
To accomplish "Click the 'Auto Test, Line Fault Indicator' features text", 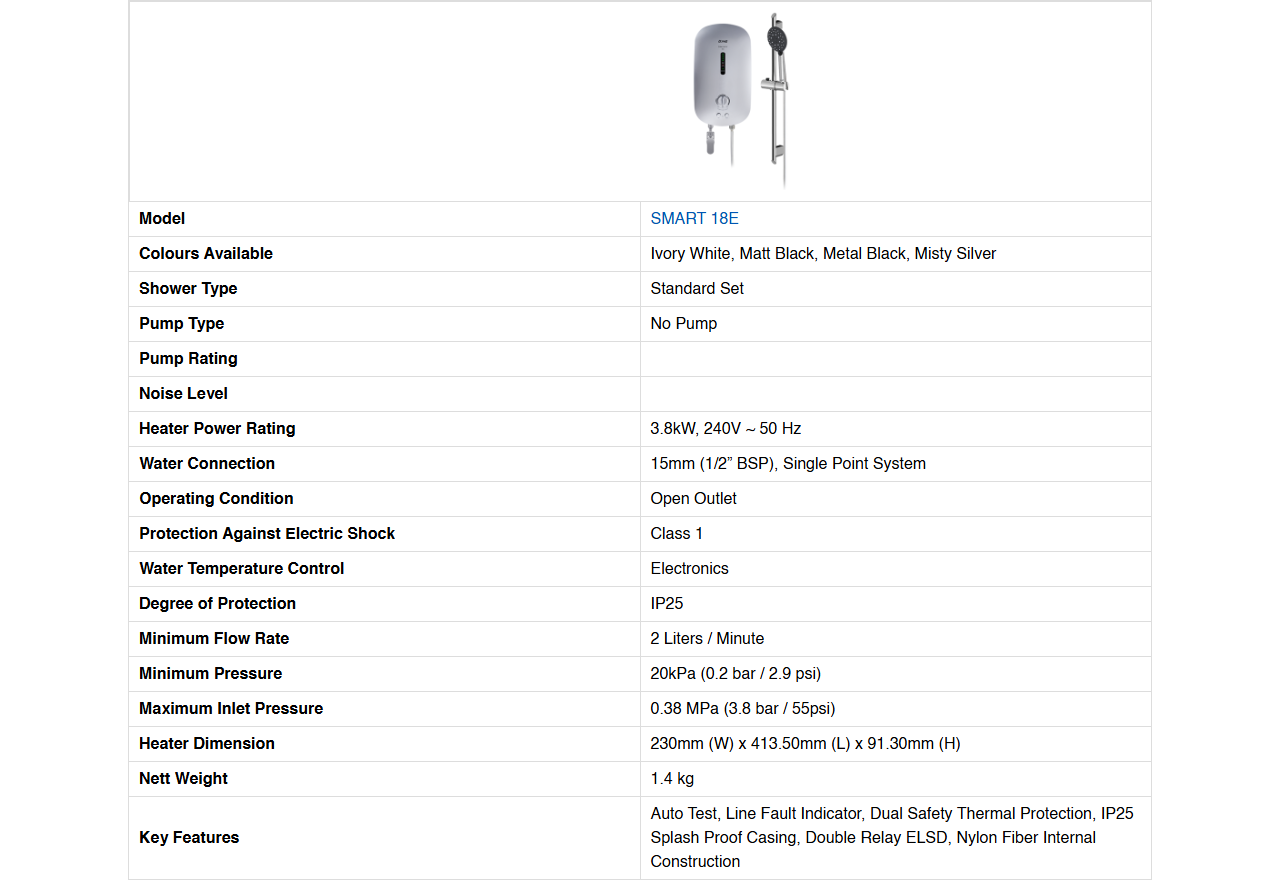I will coord(892,837).
